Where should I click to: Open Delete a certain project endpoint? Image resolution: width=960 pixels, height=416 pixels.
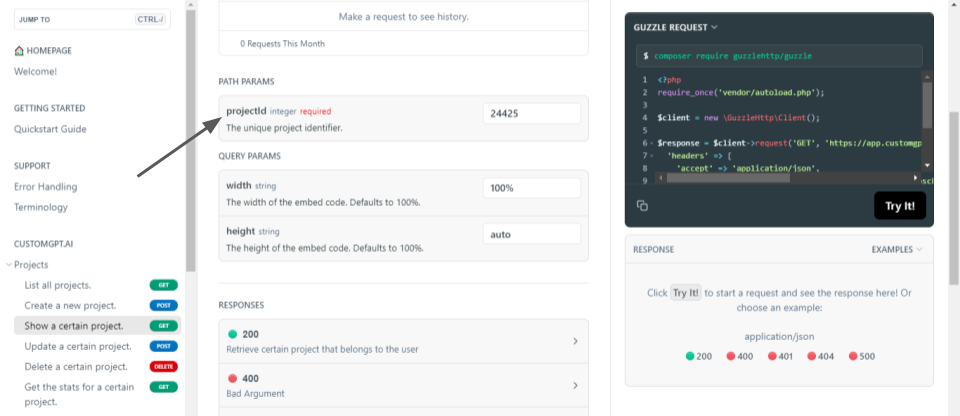(76, 366)
